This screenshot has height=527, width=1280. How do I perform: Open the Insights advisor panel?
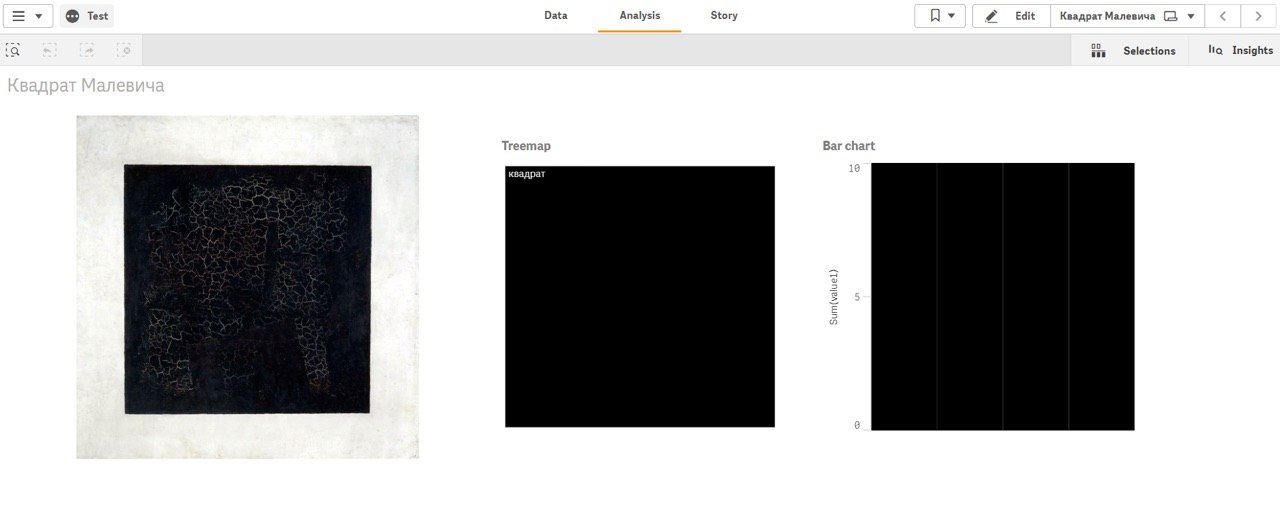(x=1240, y=50)
